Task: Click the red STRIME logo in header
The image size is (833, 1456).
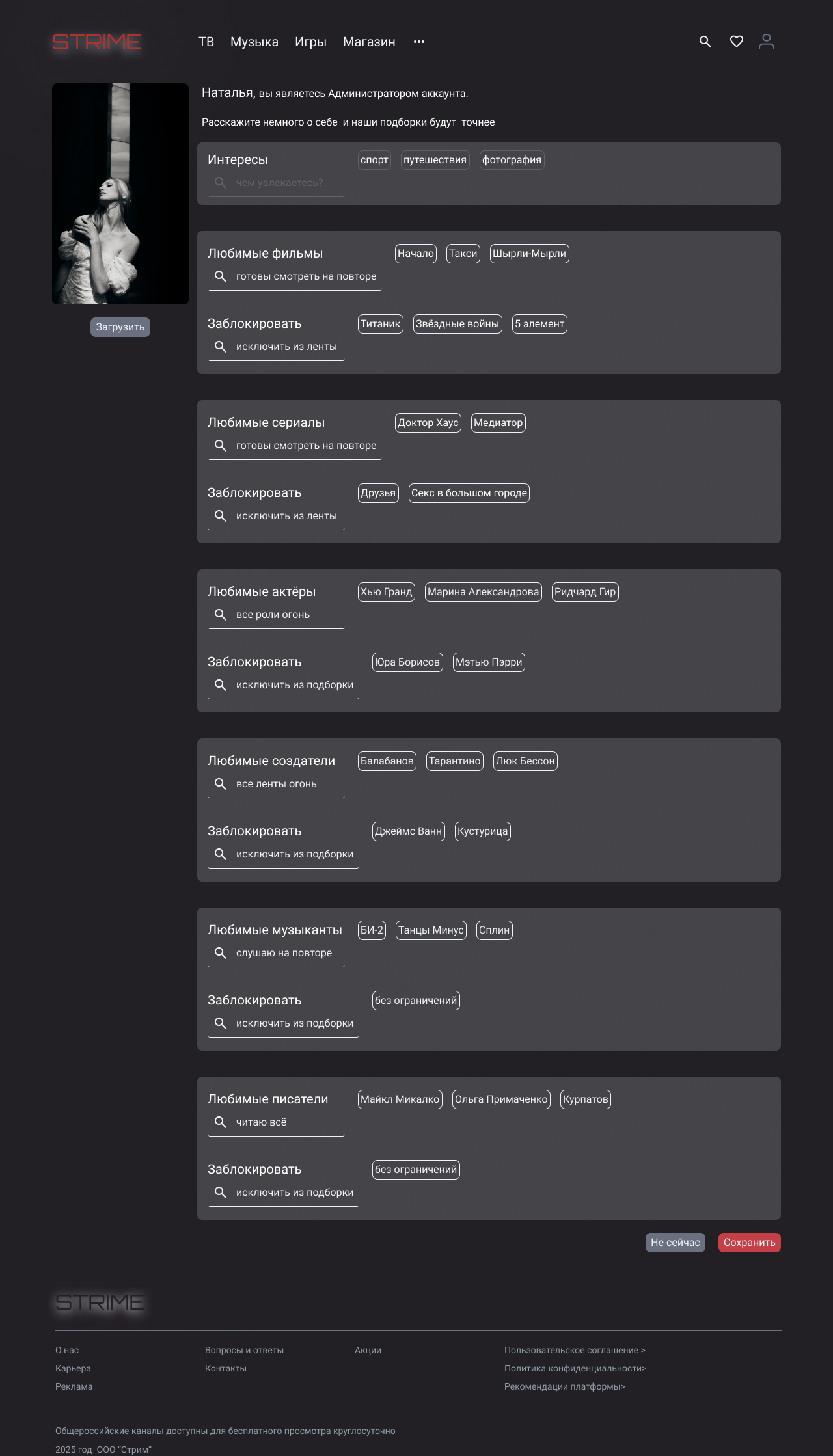Action: pyautogui.click(x=96, y=42)
